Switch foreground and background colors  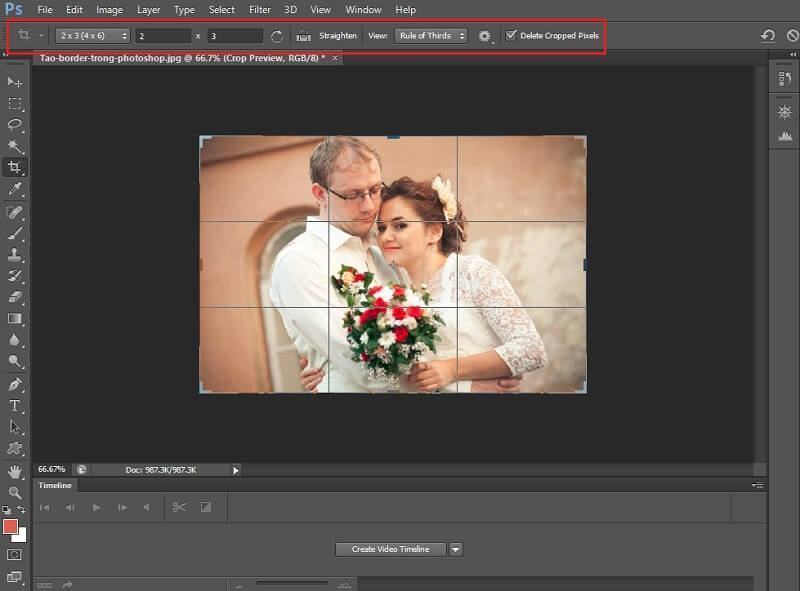pyautogui.click(x=23, y=508)
